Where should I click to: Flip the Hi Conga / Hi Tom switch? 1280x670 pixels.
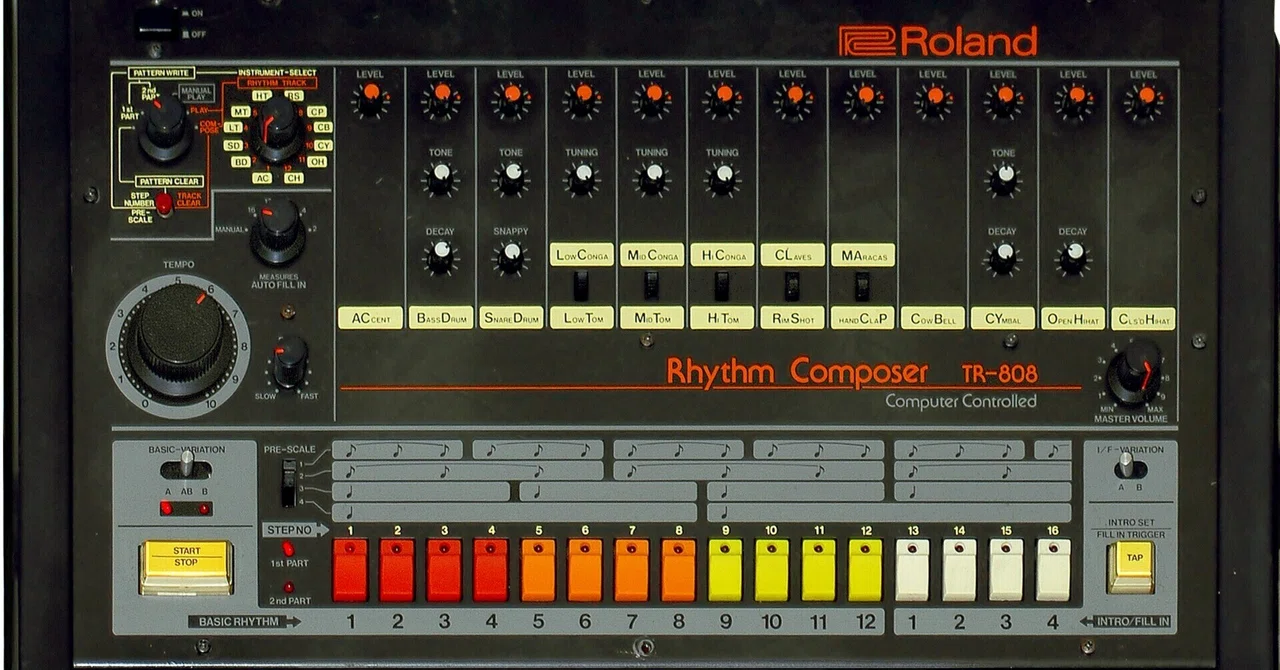pos(722,287)
